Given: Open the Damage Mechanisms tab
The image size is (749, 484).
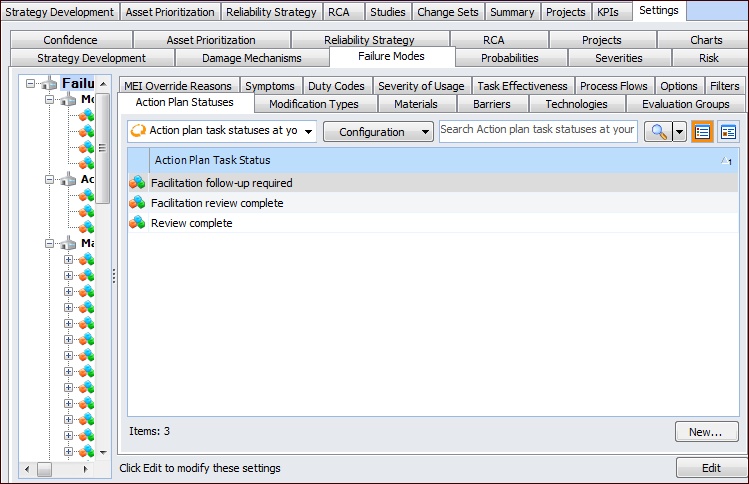Looking at the screenshot, I should 252,58.
